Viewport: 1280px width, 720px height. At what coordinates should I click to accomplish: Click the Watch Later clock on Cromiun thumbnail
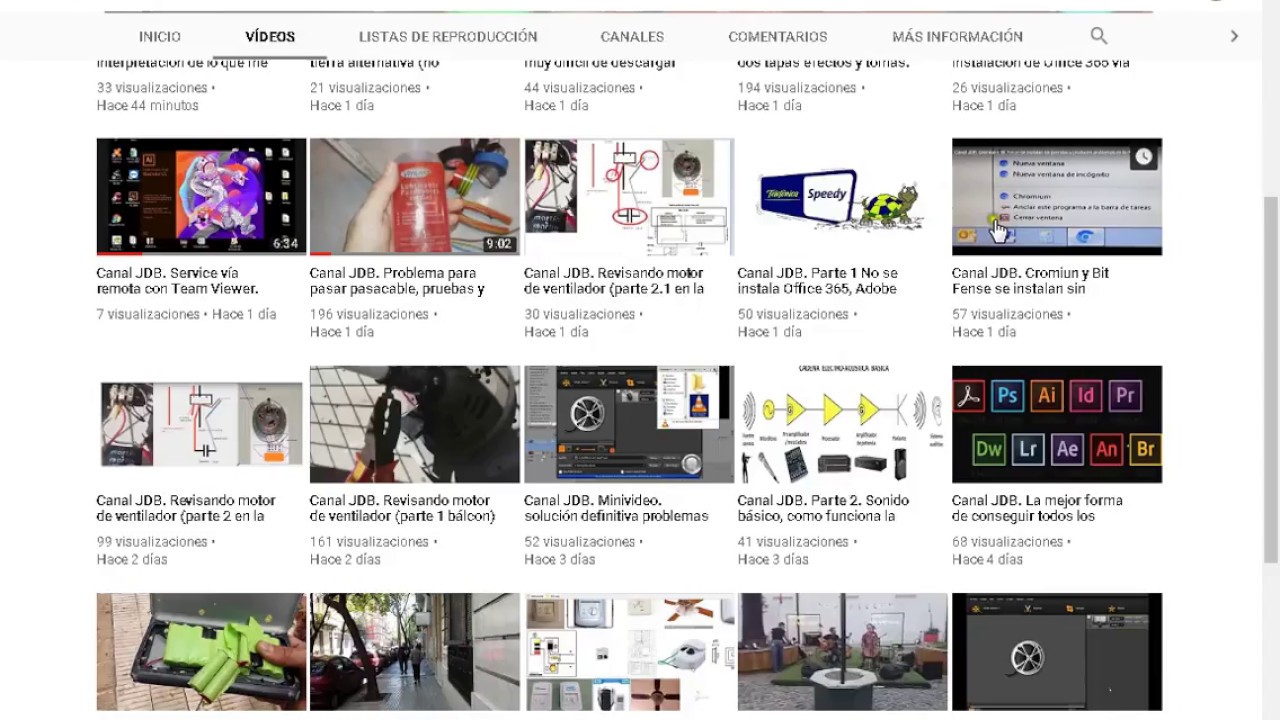click(1143, 157)
